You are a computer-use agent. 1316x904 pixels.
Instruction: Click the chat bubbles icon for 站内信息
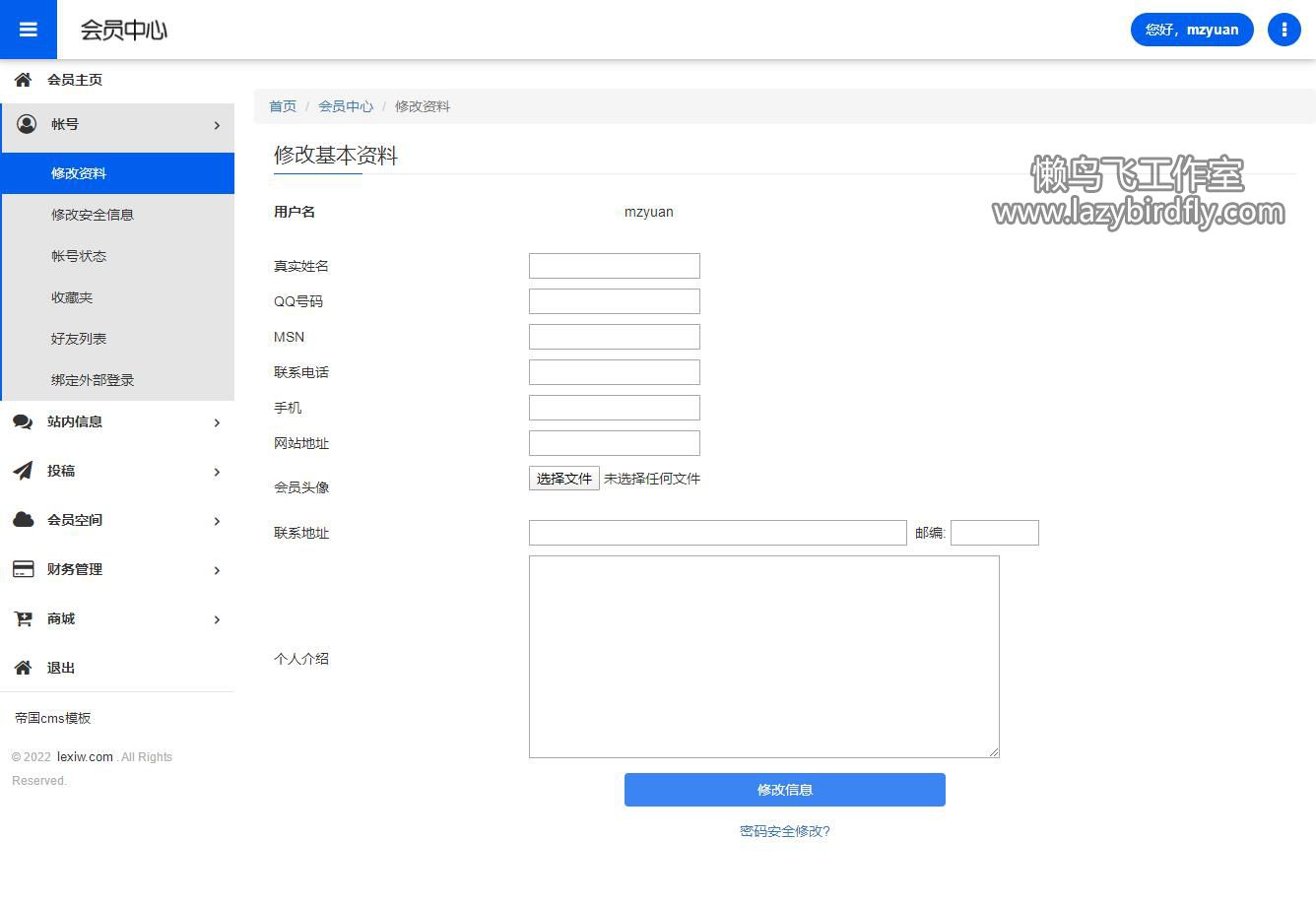click(23, 421)
